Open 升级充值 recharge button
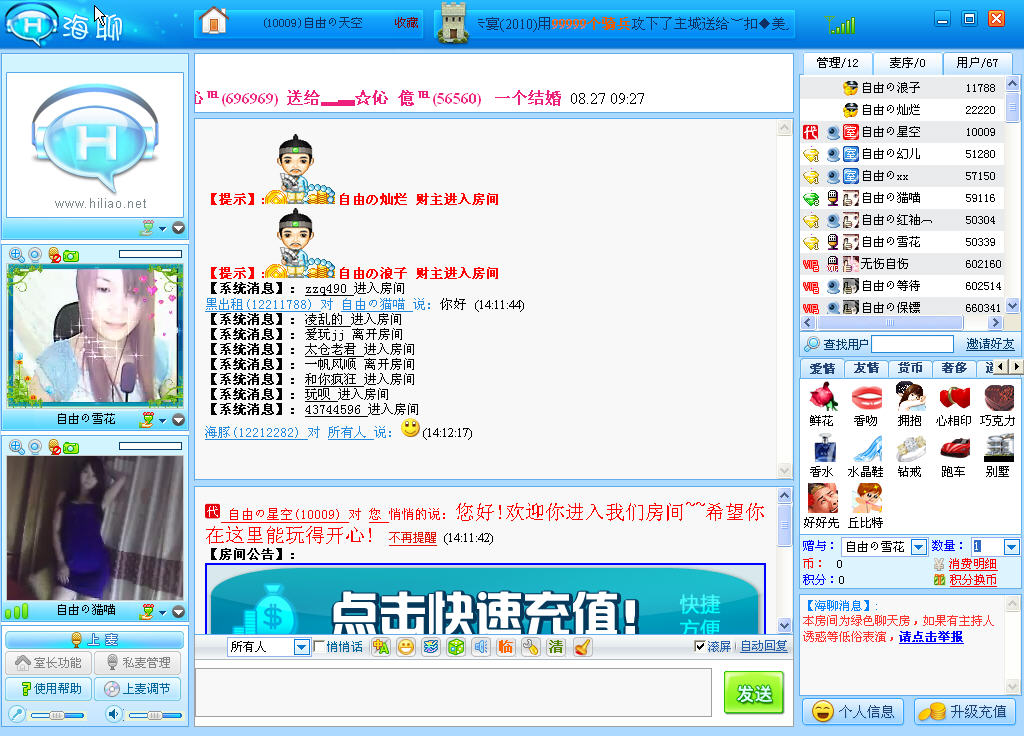 pos(965,711)
